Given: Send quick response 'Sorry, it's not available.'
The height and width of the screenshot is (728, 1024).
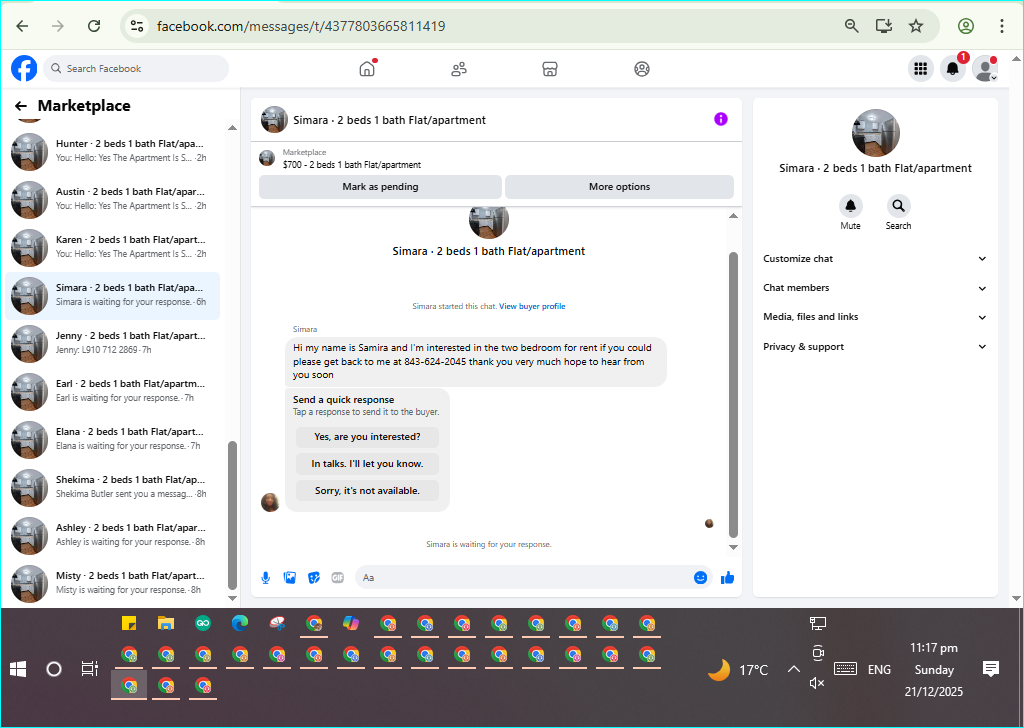Looking at the screenshot, I should pos(367,490).
